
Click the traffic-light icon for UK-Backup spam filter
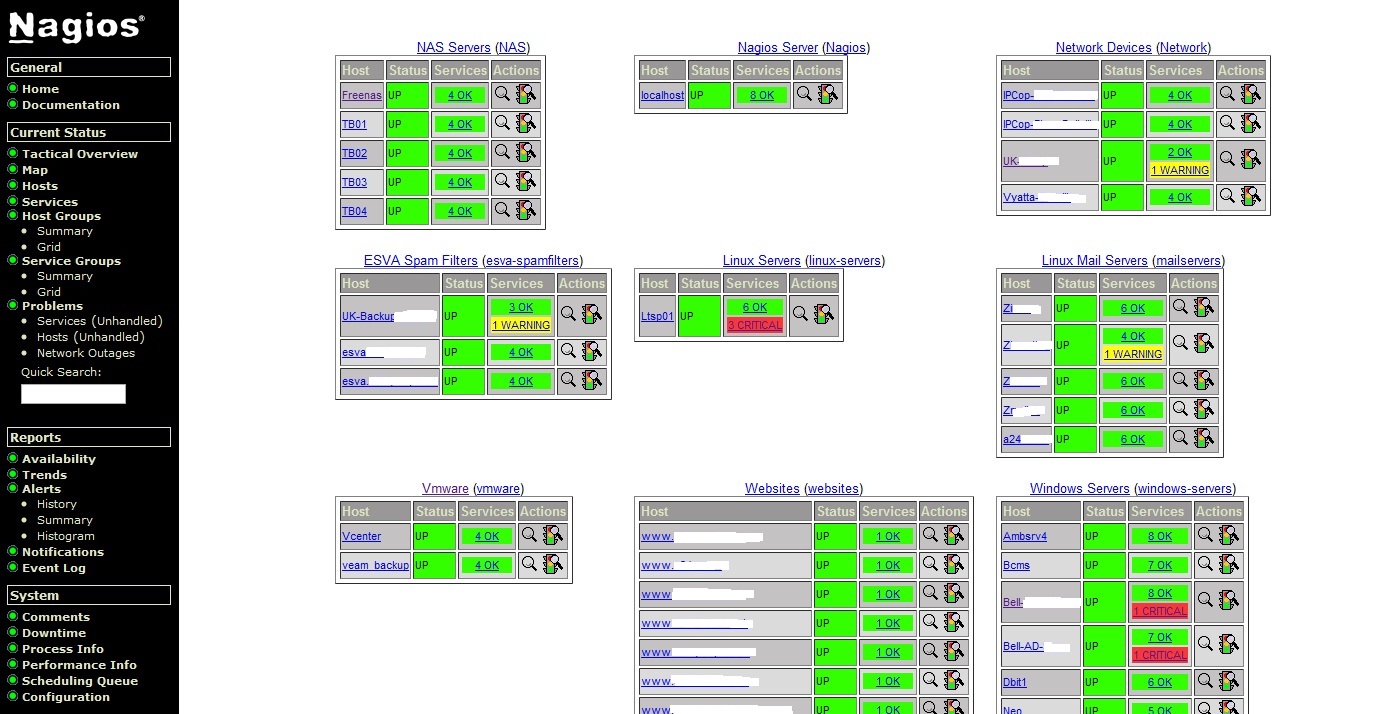593,315
